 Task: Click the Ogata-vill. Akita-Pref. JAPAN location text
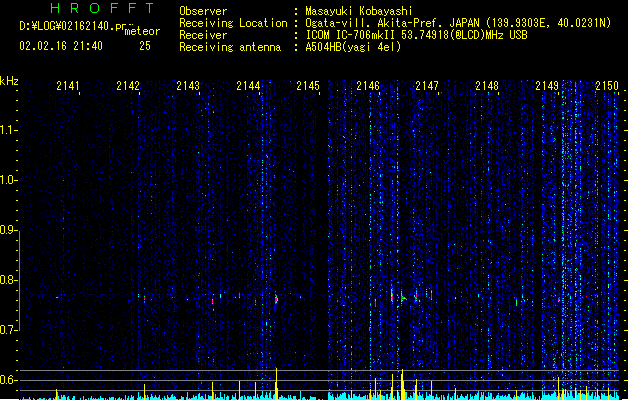tap(458, 23)
